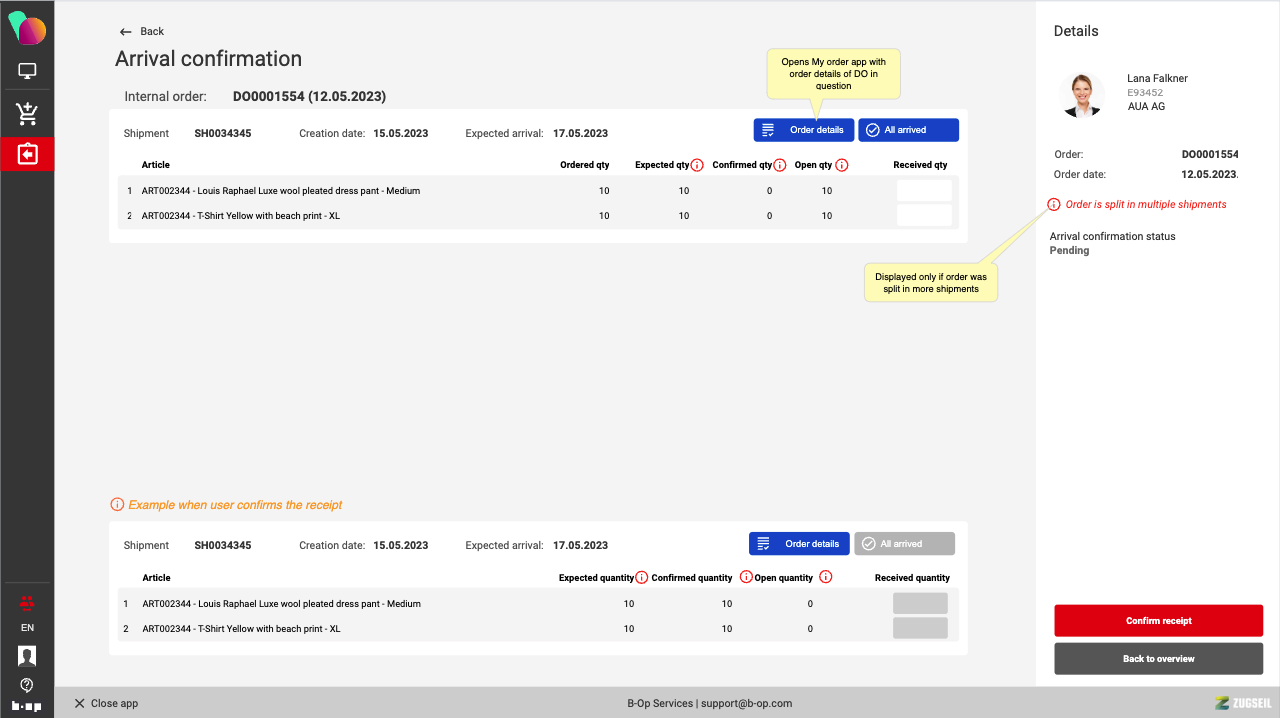Click info icon next to Confirmed qty

point(780,165)
